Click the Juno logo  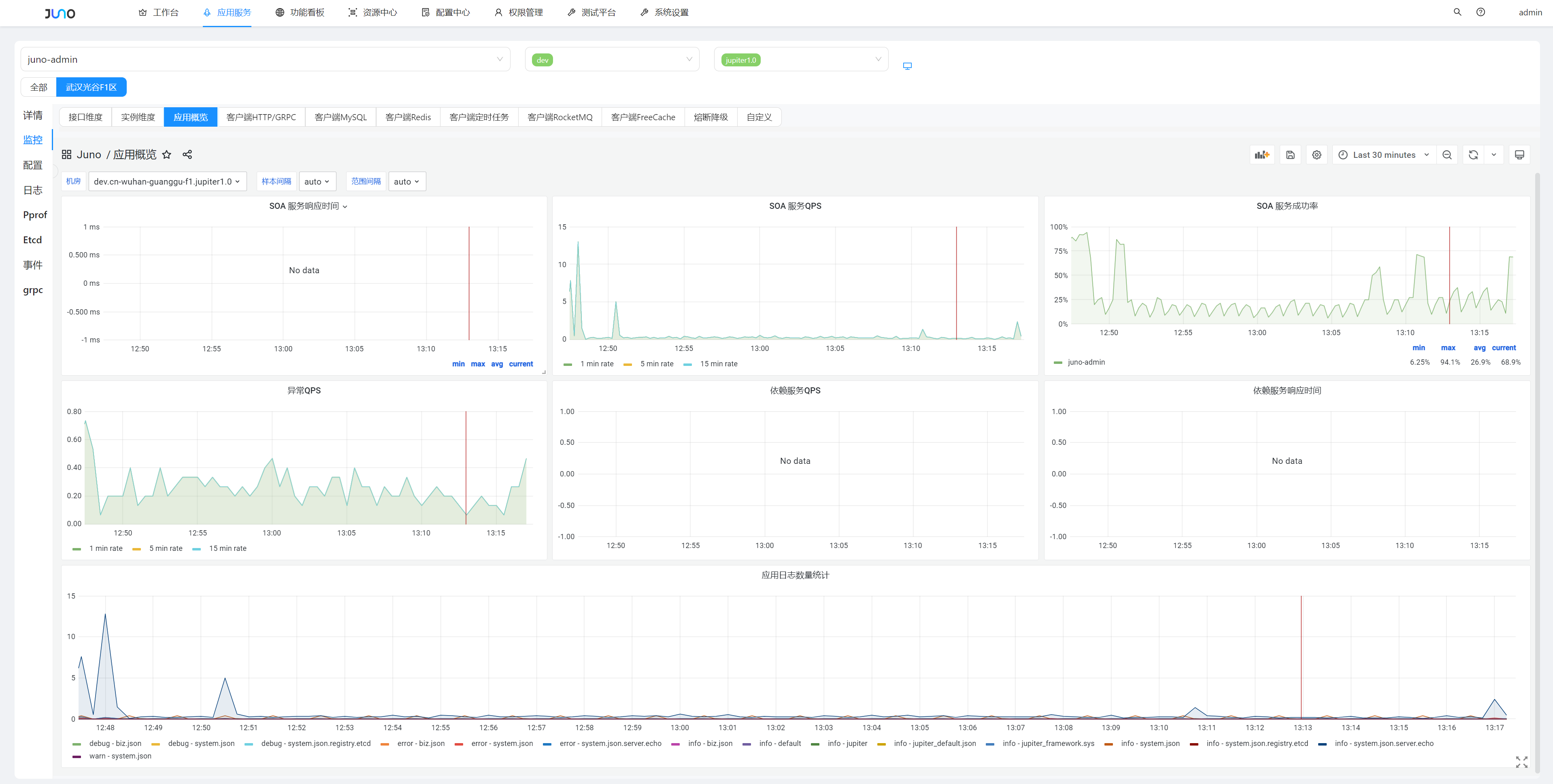(x=60, y=13)
